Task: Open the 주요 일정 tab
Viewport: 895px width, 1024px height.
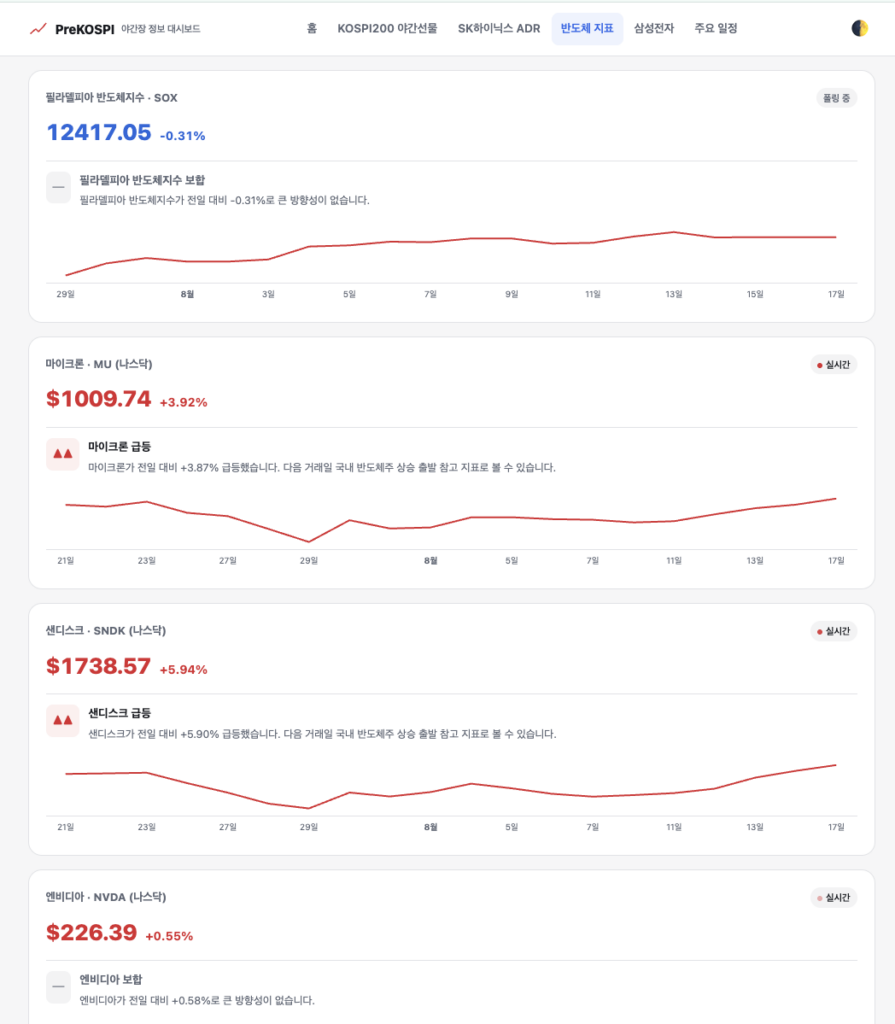Action: 716,29
